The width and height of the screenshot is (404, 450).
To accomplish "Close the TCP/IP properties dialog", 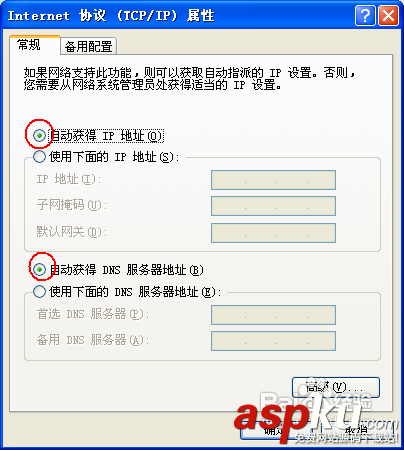I will [x=388, y=15].
